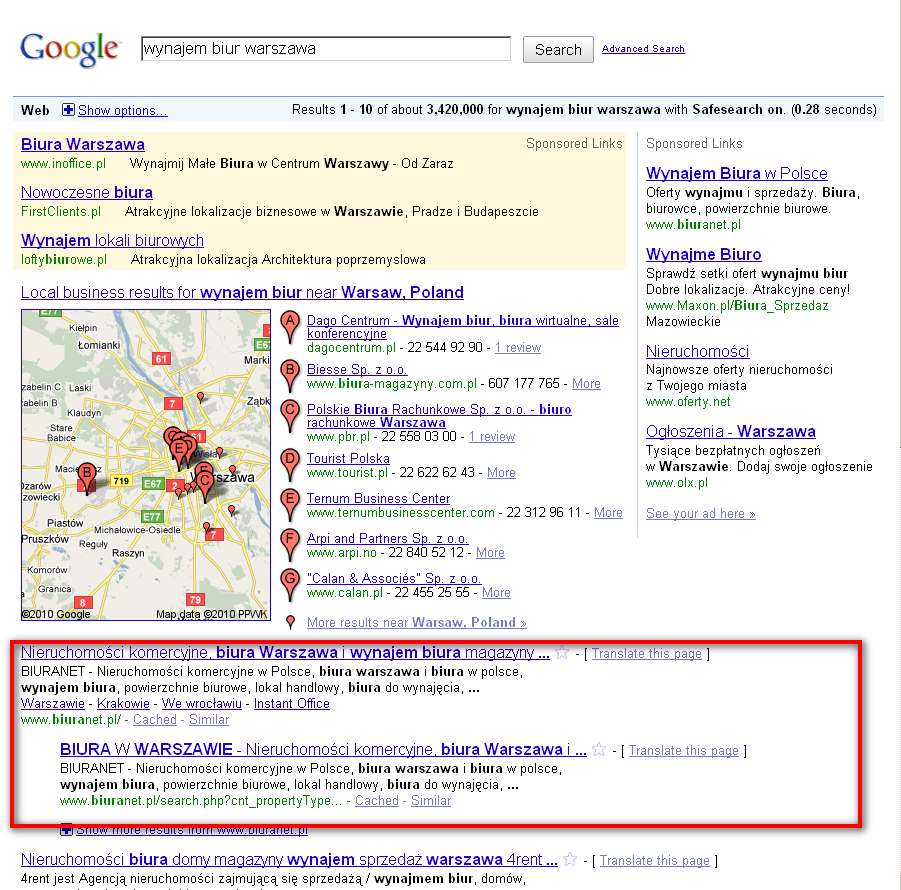Open Biesse Sp. z o.o. listing
Viewport: 901px width, 890px height.
click(357, 369)
